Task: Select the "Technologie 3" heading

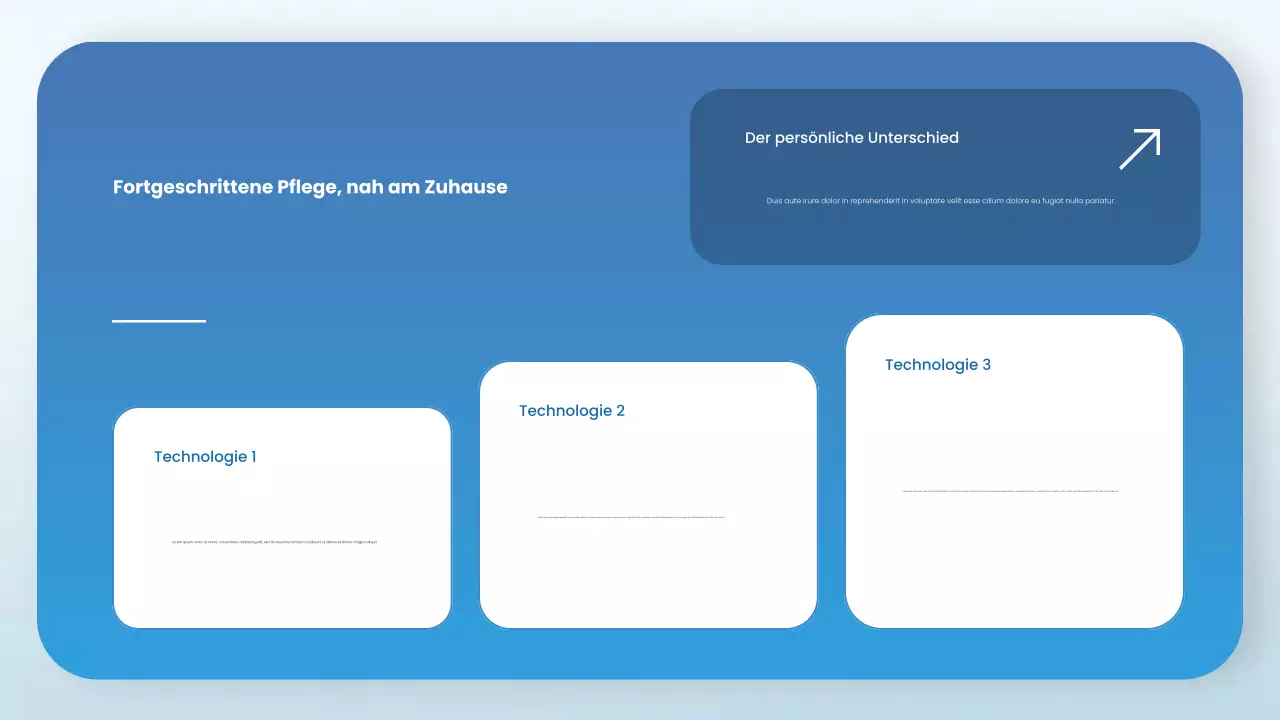Action: pos(937,365)
